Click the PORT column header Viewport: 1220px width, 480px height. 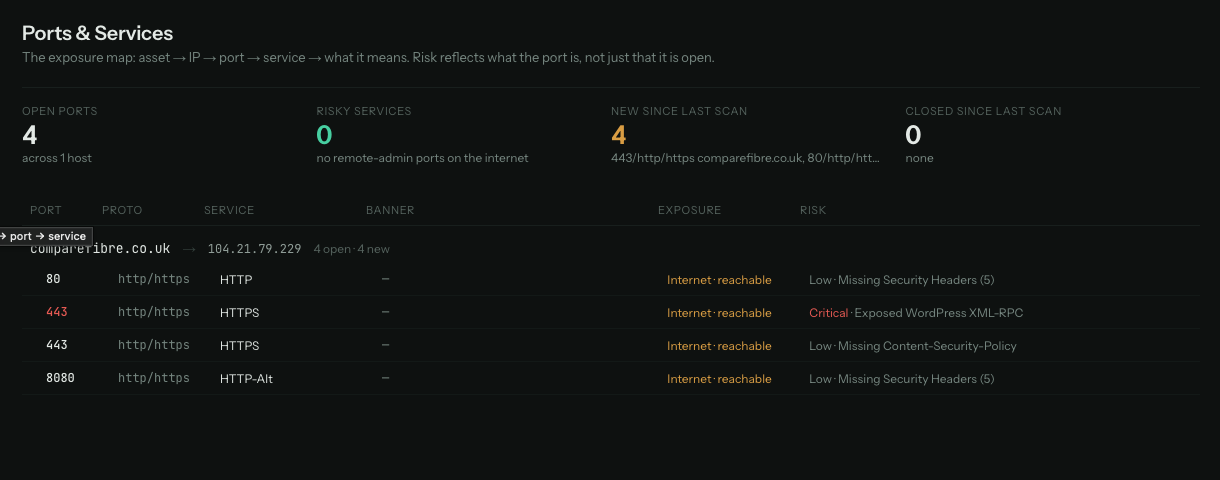coord(46,210)
